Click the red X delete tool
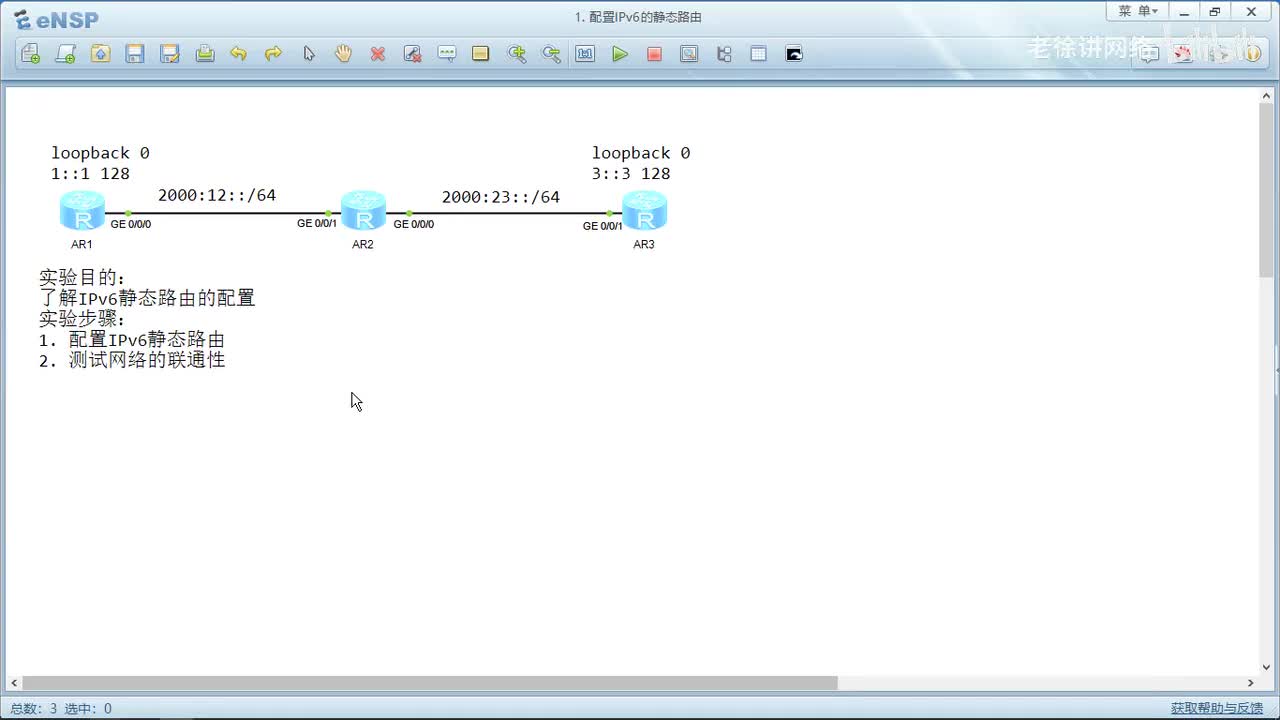Viewport: 1280px width, 720px height. point(378,54)
